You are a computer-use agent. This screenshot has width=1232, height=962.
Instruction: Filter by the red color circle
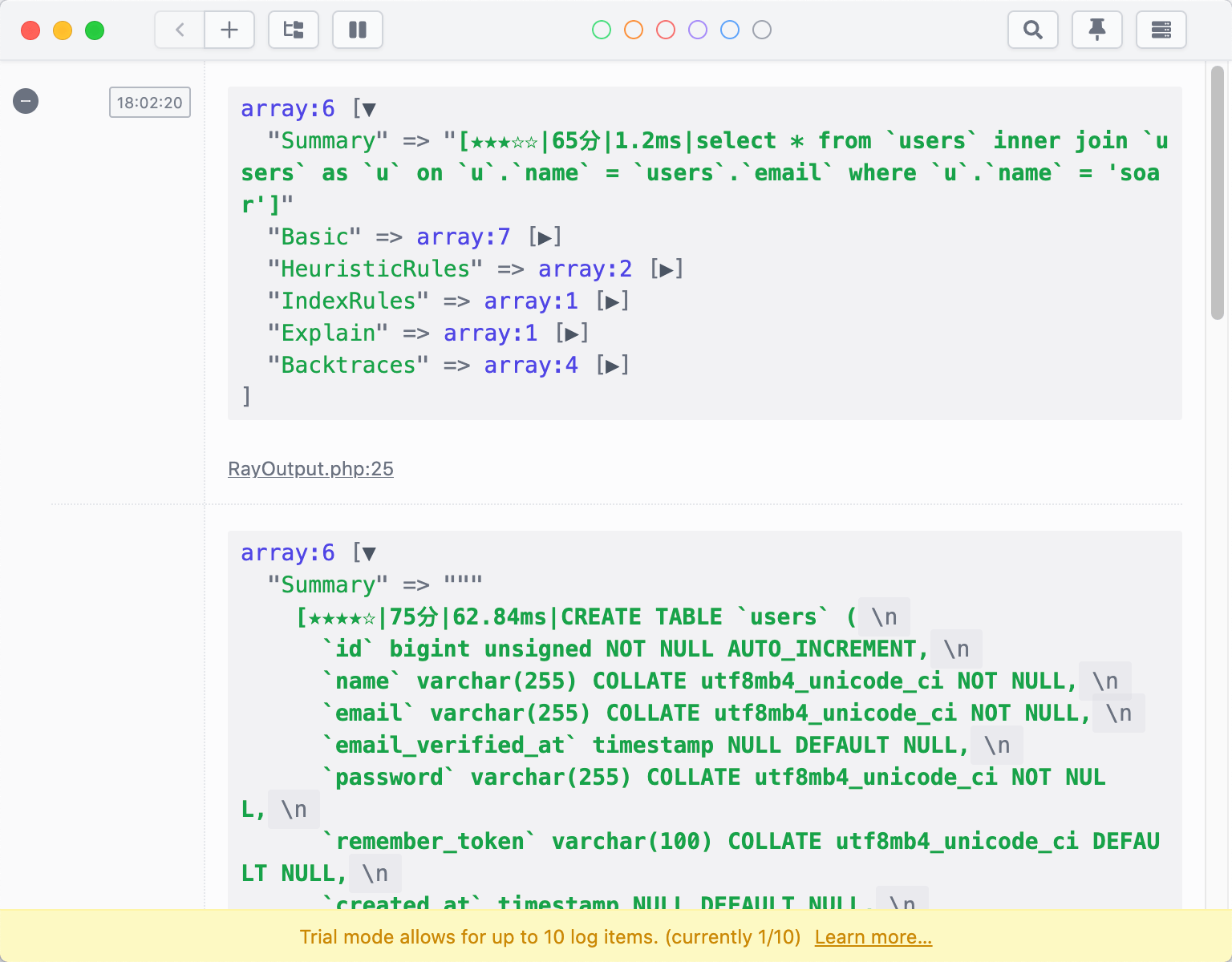point(666,30)
